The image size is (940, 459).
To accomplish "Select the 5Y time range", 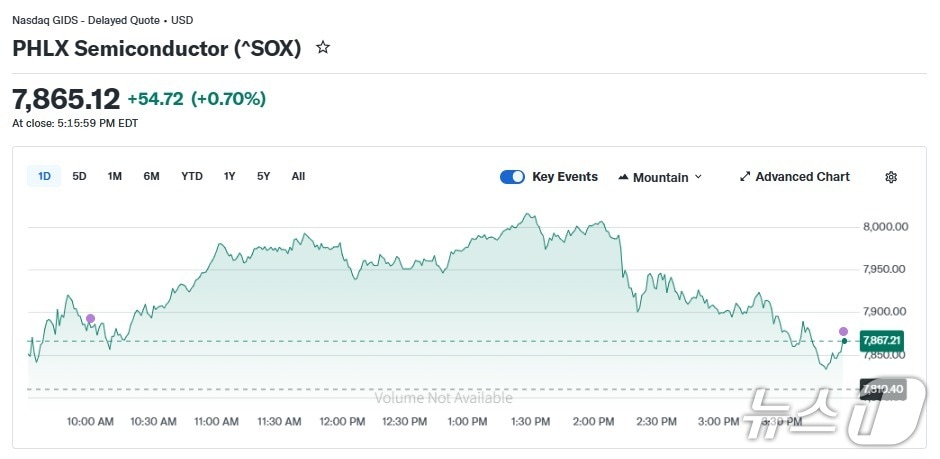I will click(x=263, y=177).
